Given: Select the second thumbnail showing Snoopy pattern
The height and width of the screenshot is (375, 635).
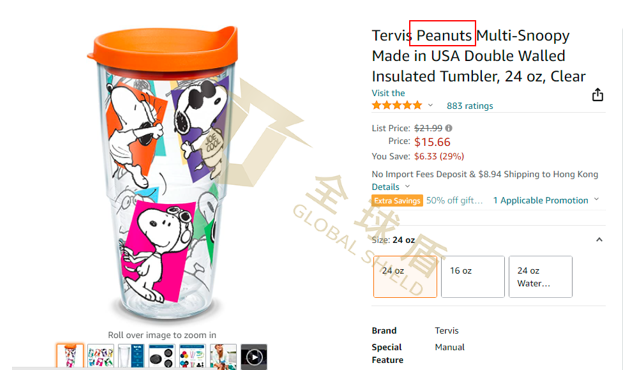Looking at the screenshot, I should click(x=100, y=357).
